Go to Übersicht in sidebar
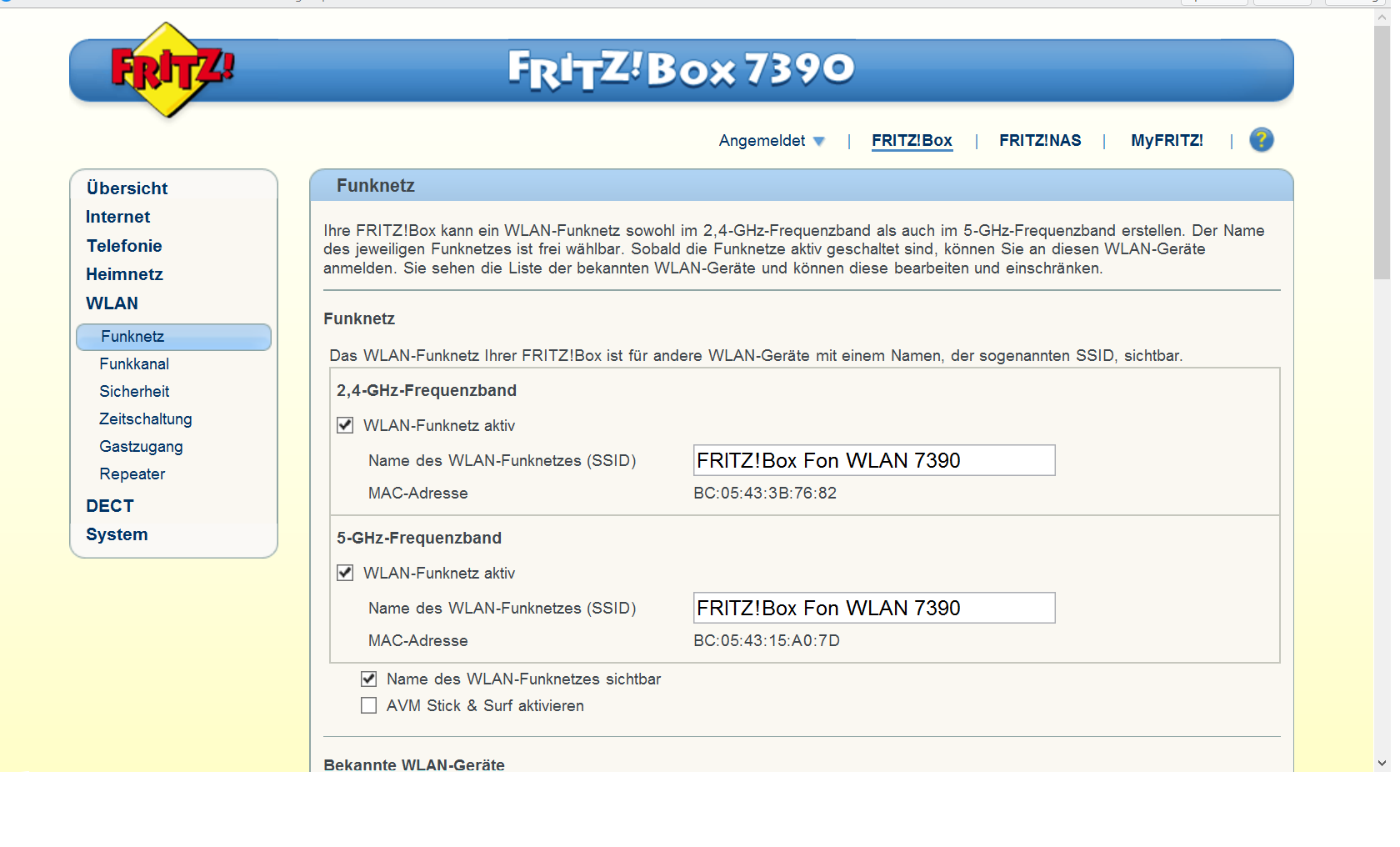Screen dimensions: 1400x847 [127, 188]
